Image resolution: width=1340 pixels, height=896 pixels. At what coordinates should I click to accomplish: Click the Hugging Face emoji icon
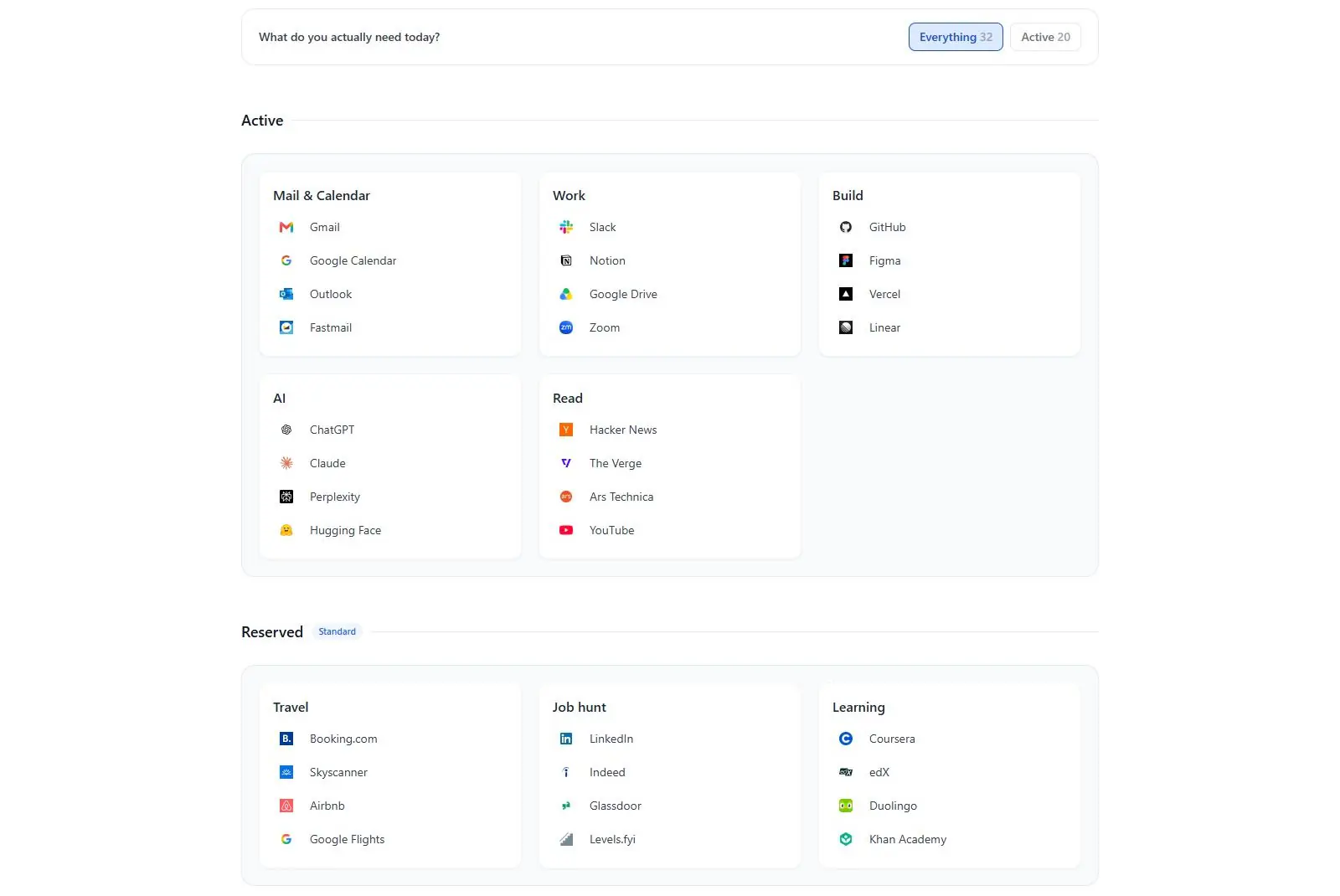point(286,530)
